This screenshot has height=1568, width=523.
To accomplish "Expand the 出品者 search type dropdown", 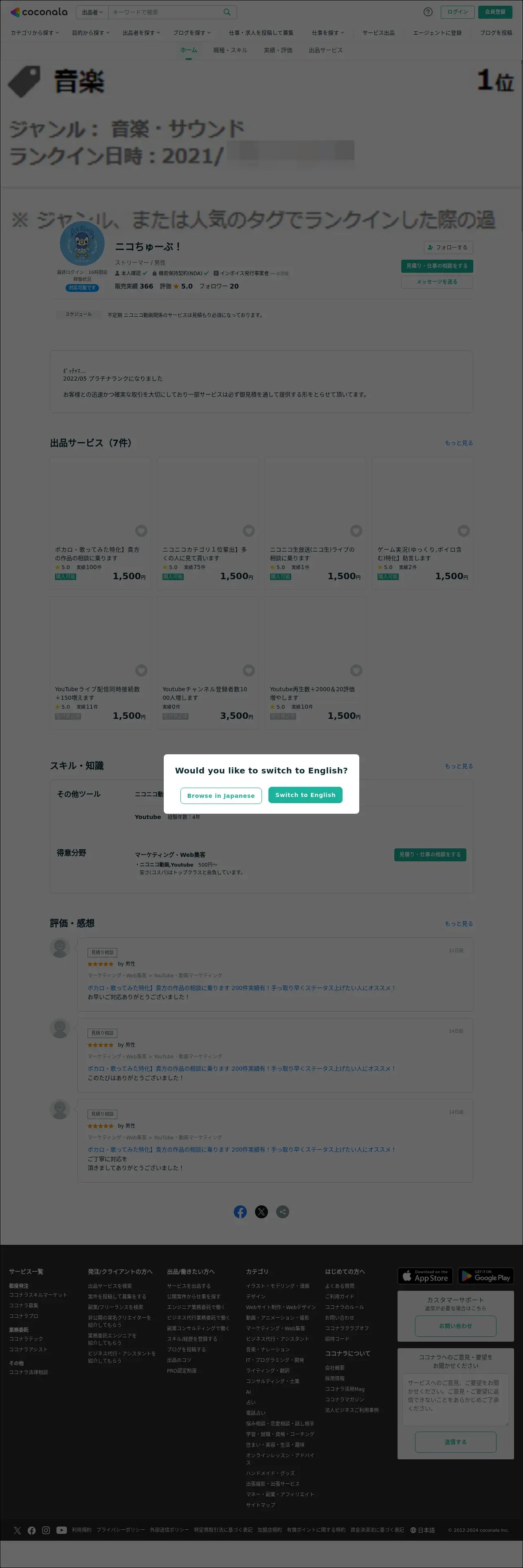I will click(x=92, y=11).
